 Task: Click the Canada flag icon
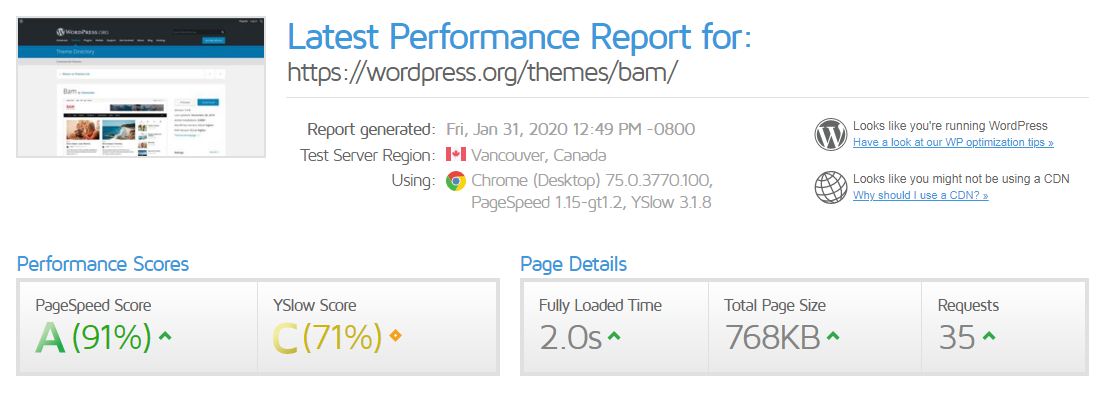(x=455, y=154)
